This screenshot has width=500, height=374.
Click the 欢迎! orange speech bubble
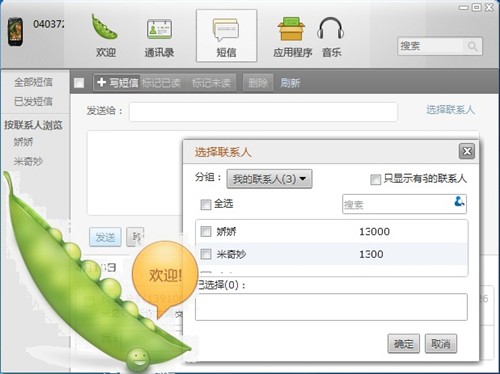(164, 276)
